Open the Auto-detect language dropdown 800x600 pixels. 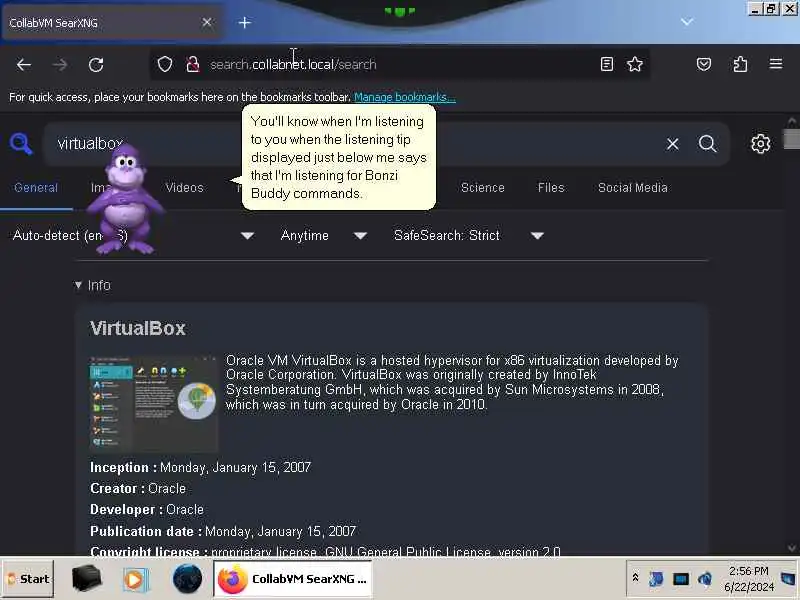click(133, 235)
